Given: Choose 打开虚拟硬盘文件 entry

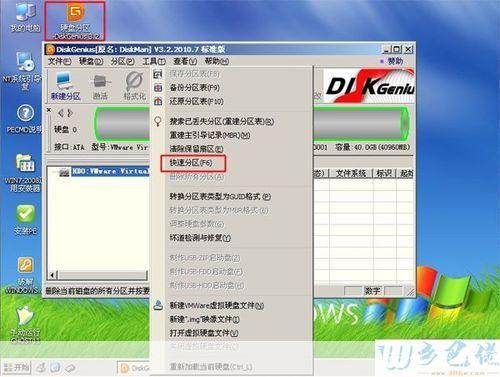Looking at the screenshot, I should [204, 333].
